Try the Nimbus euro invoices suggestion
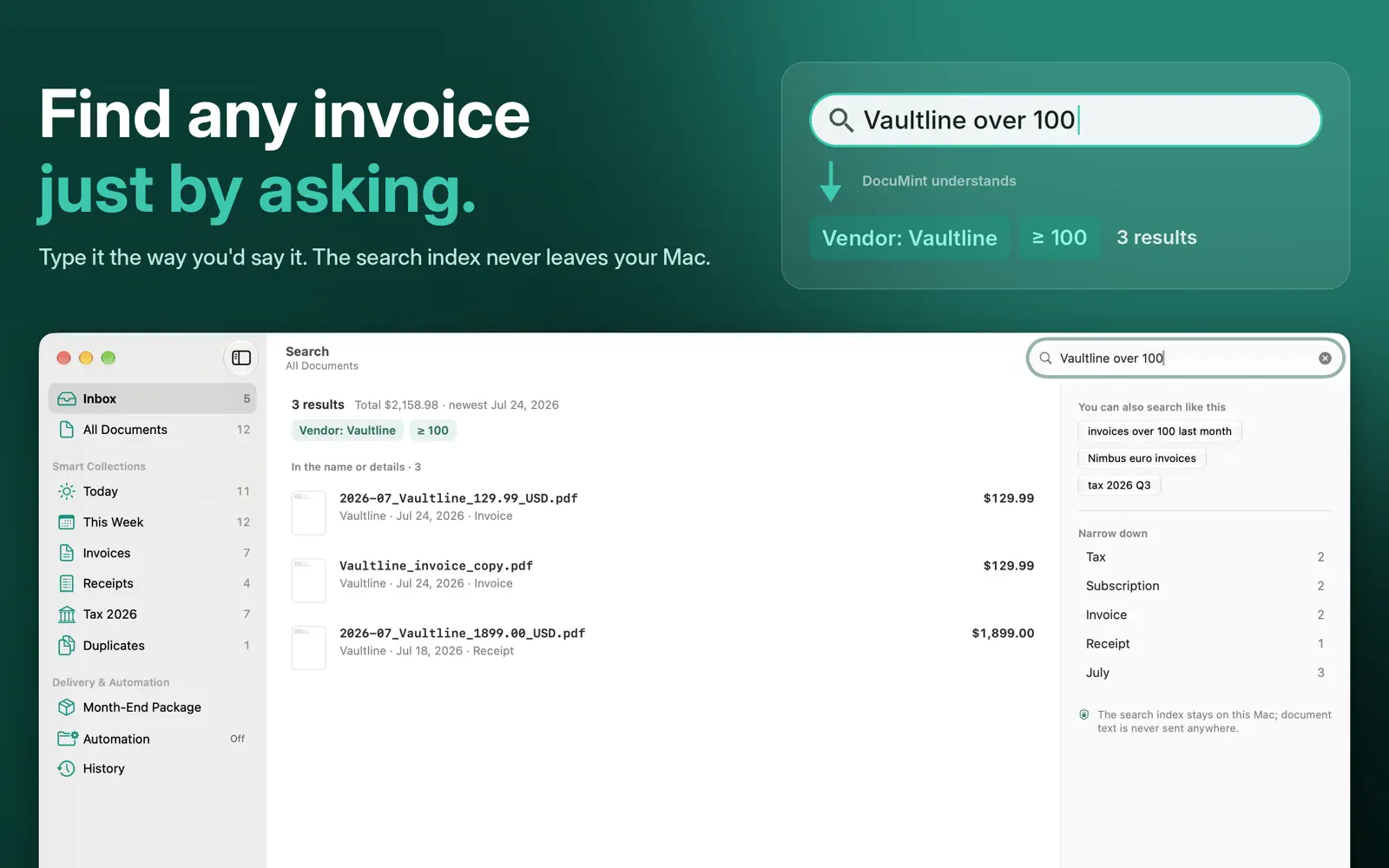This screenshot has width=1389, height=868. click(x=1142, y=458)
